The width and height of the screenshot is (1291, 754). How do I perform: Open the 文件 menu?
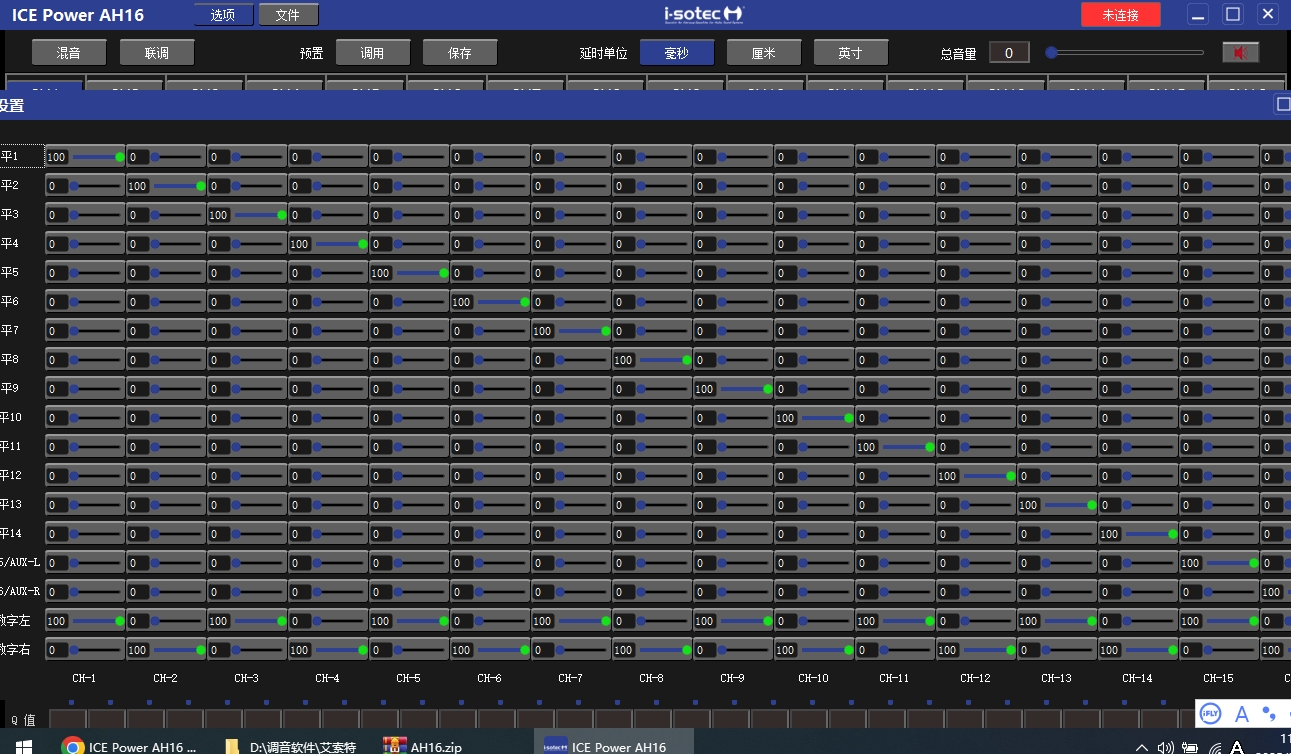[288, 15]
